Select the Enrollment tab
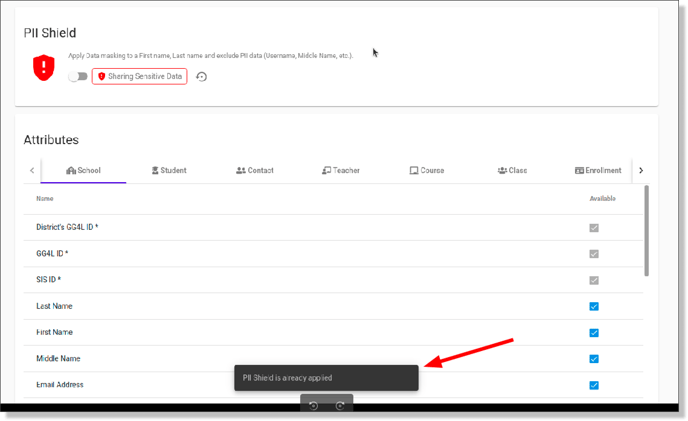This screenshot has height=421, width=688. 598,170
